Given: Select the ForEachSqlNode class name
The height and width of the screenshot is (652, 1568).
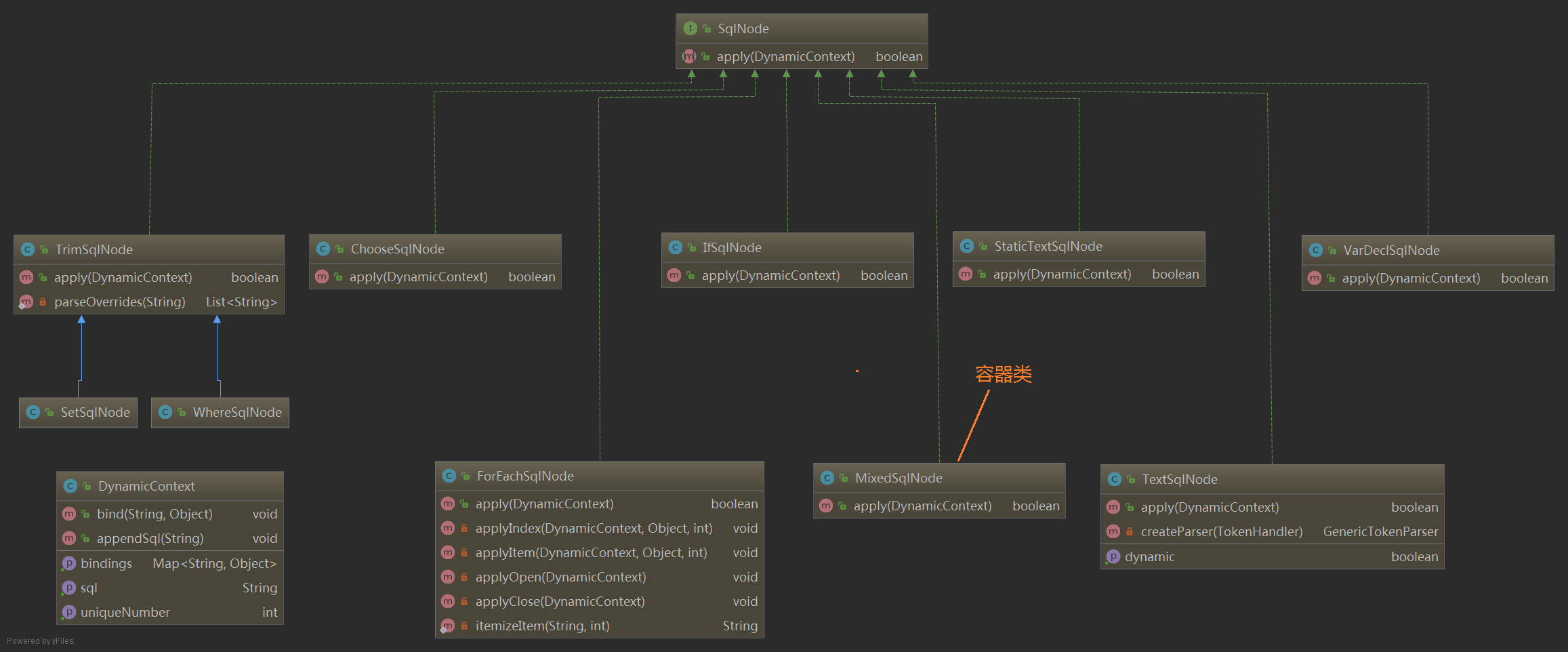Looking at the screenshot, I should click(x=525, y=476).
